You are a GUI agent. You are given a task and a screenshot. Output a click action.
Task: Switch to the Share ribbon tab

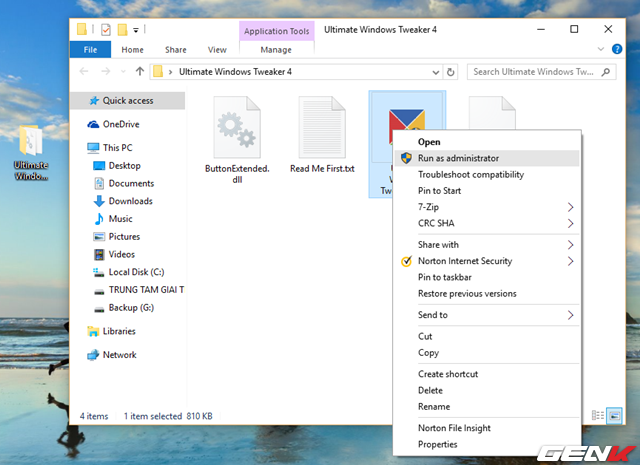pos(176,49)
